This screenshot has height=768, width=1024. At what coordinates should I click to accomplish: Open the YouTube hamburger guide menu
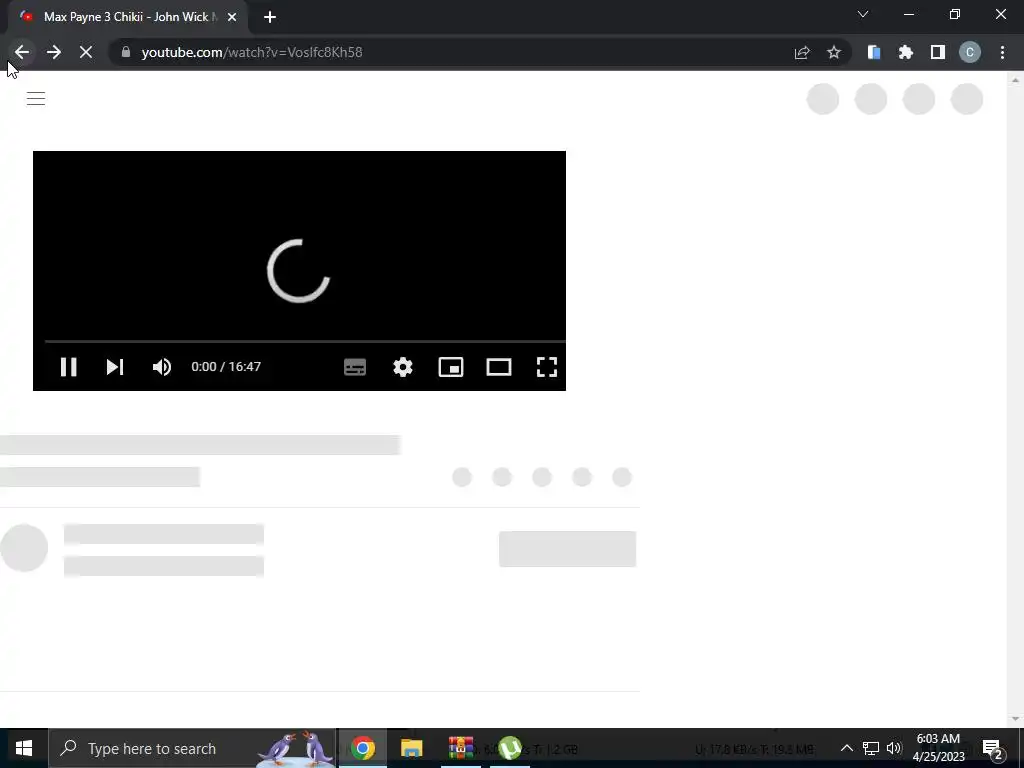point(36,99)
